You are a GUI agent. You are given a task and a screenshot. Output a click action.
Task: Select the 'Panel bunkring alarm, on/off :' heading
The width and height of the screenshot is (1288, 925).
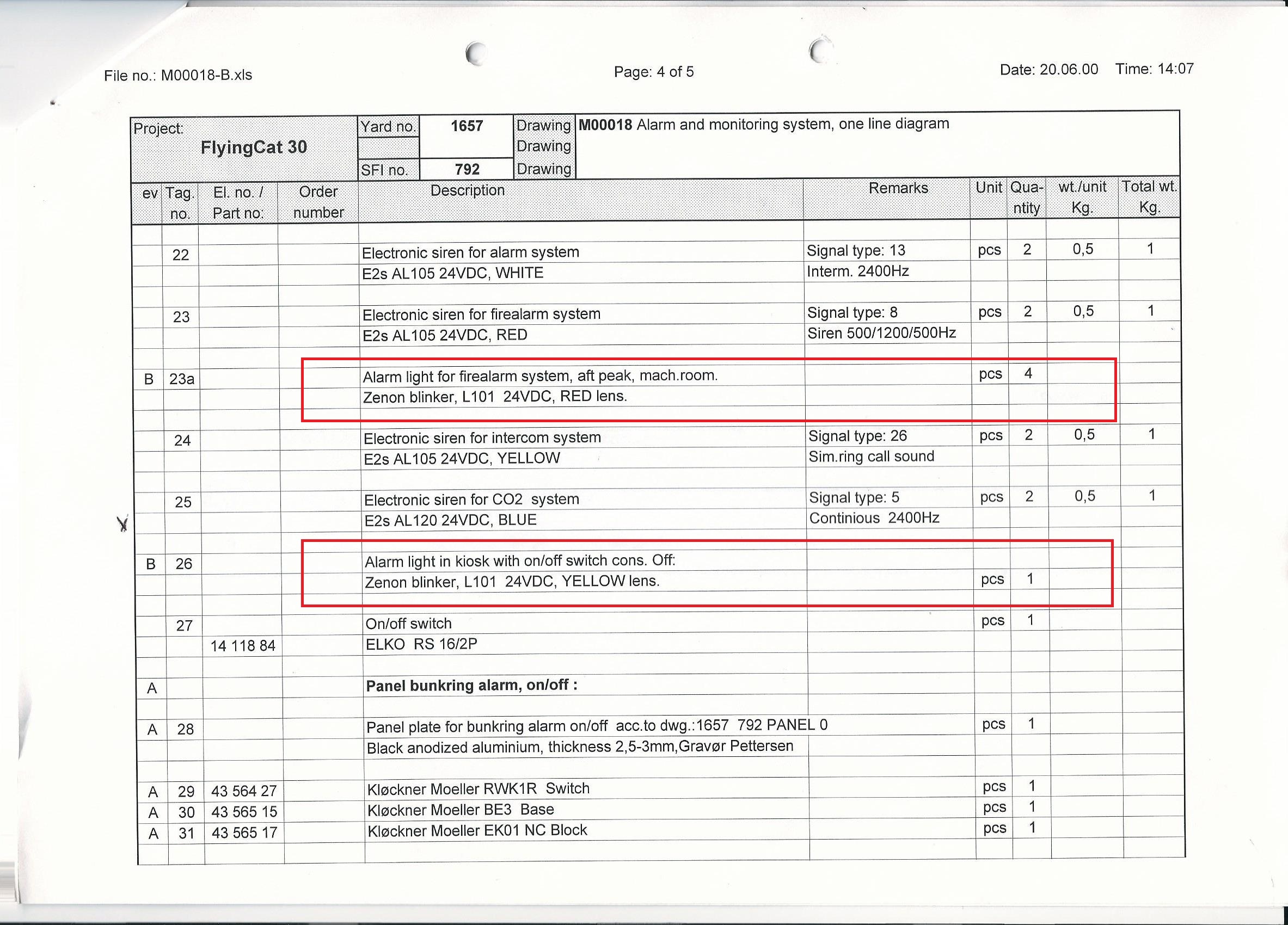pos(471,686)
